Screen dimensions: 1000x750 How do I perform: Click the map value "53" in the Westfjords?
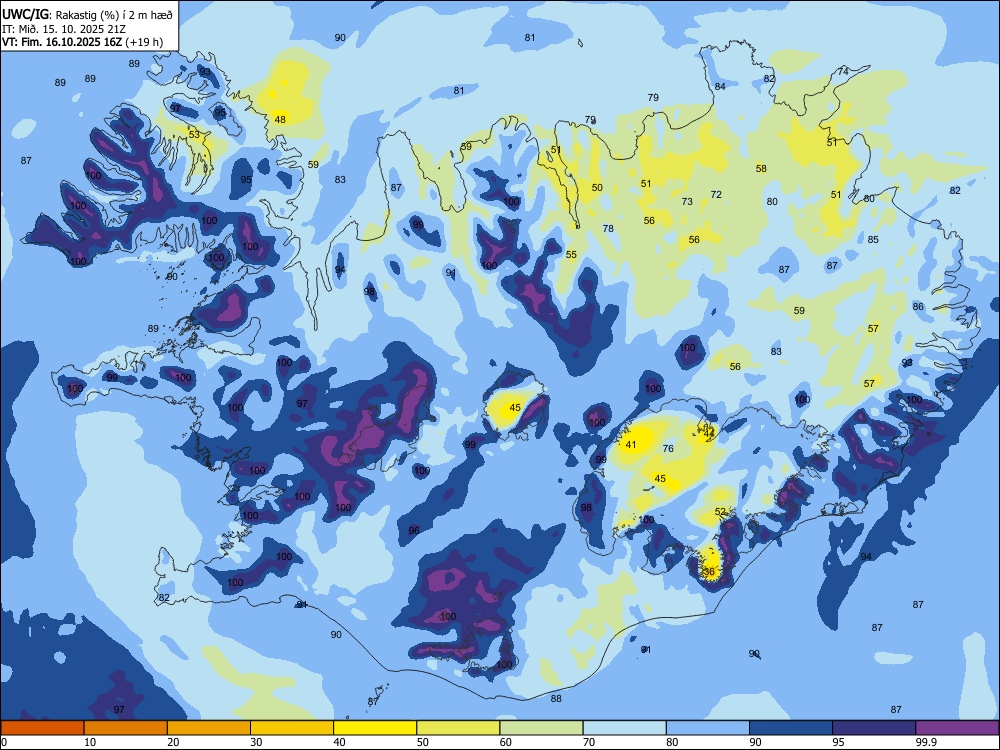point(194,135)
